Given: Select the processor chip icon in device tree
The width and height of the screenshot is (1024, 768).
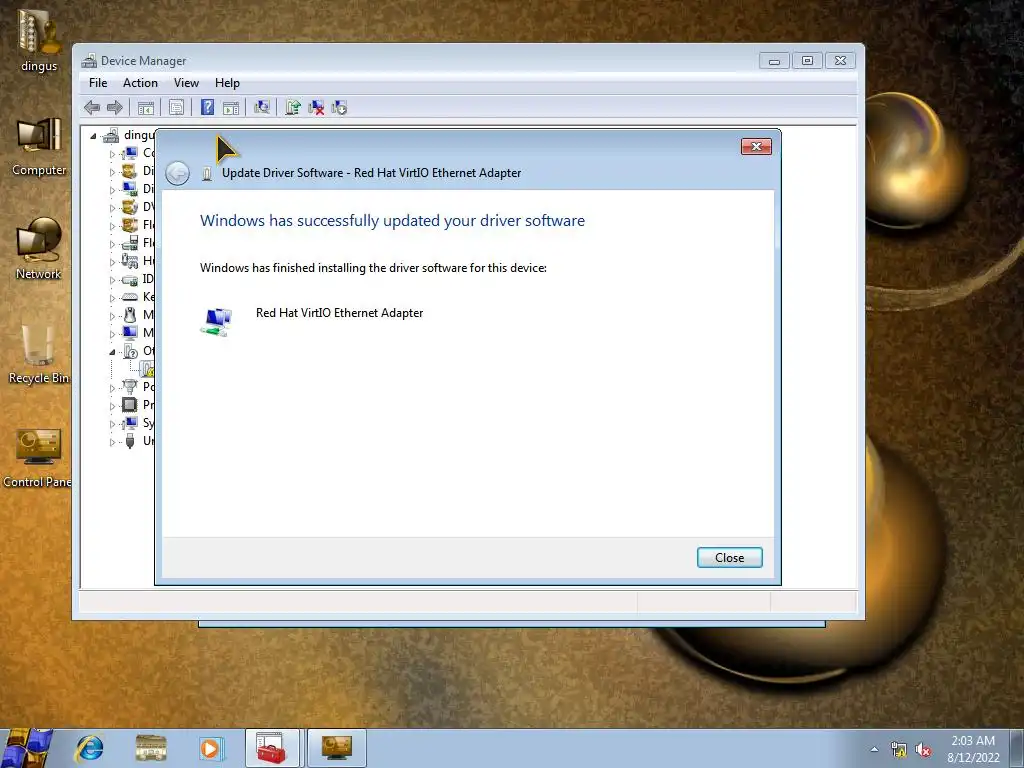Looking at the screenshot, I should (130, 405).
